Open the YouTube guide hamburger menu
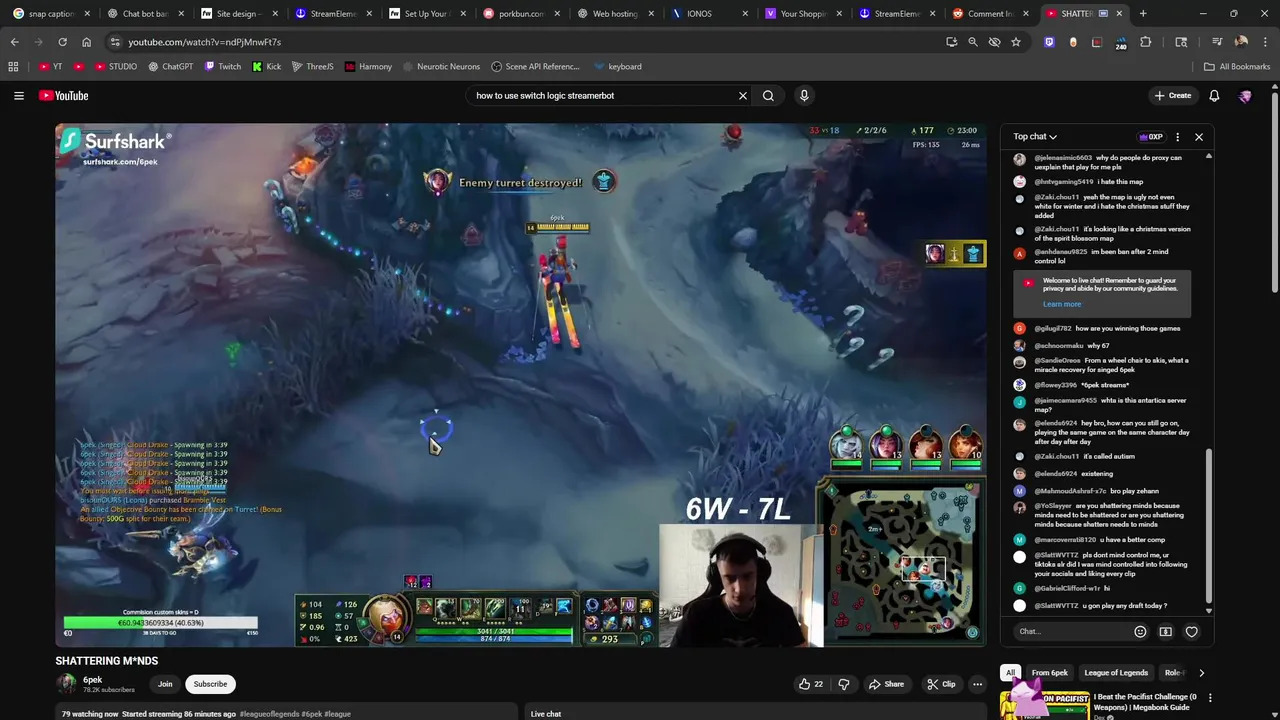Viewport: 1280px width, 720px height. [19, 96]
